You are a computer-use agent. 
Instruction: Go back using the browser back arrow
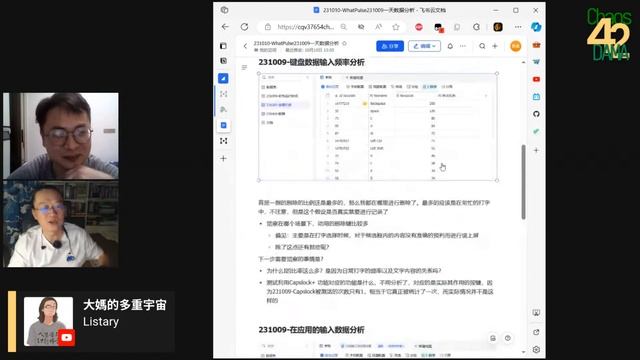[x=225, y=27]
